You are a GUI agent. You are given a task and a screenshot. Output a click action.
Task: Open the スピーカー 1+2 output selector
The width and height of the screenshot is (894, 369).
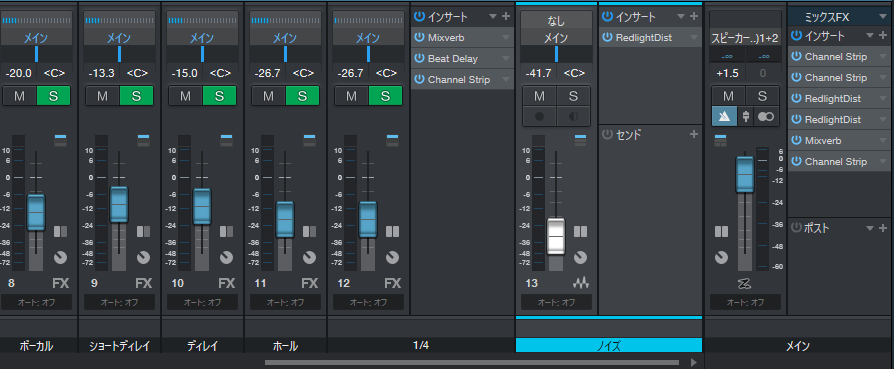[x=745, y=38]
